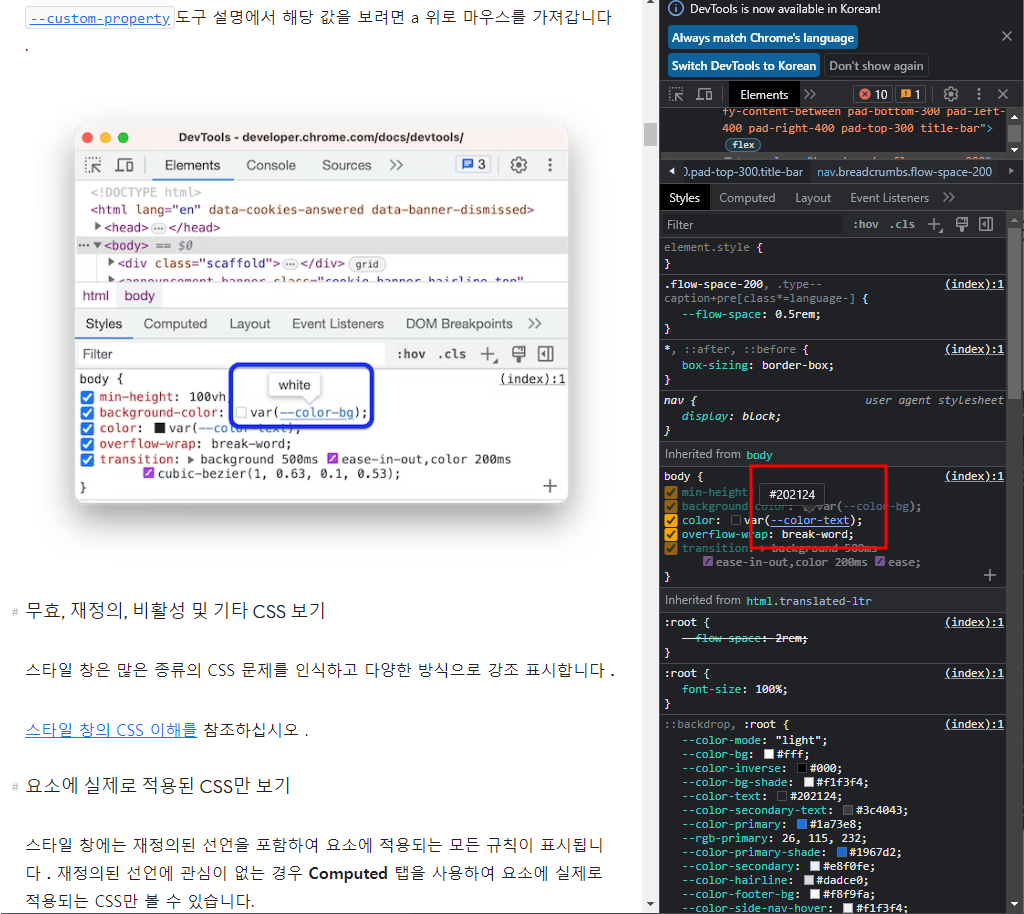Click anchor hash beside 무효, 재정의 heading
The height and width of the screenshot is (914, 1024).
14,612
